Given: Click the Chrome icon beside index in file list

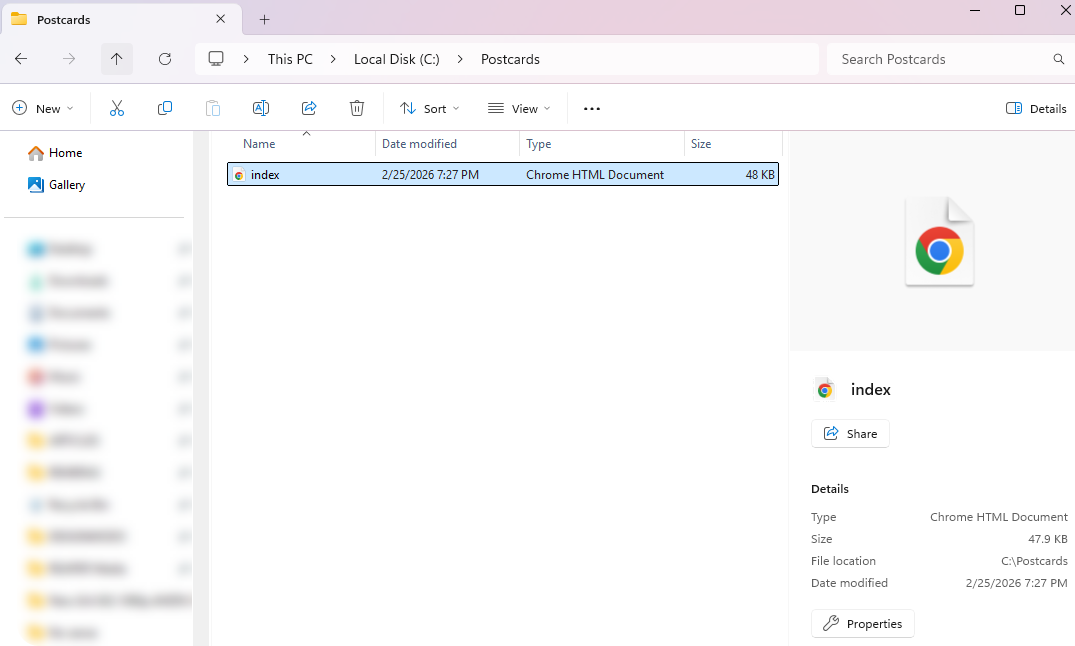Looking at the screenshot, I should pyautogui.click(x=239, y=175).
